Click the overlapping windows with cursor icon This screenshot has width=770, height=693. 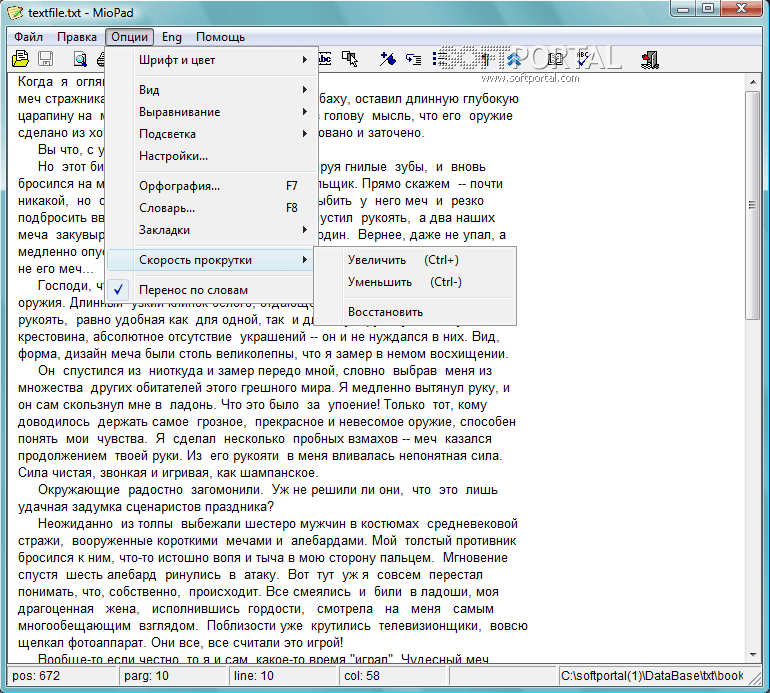[350, 59]
